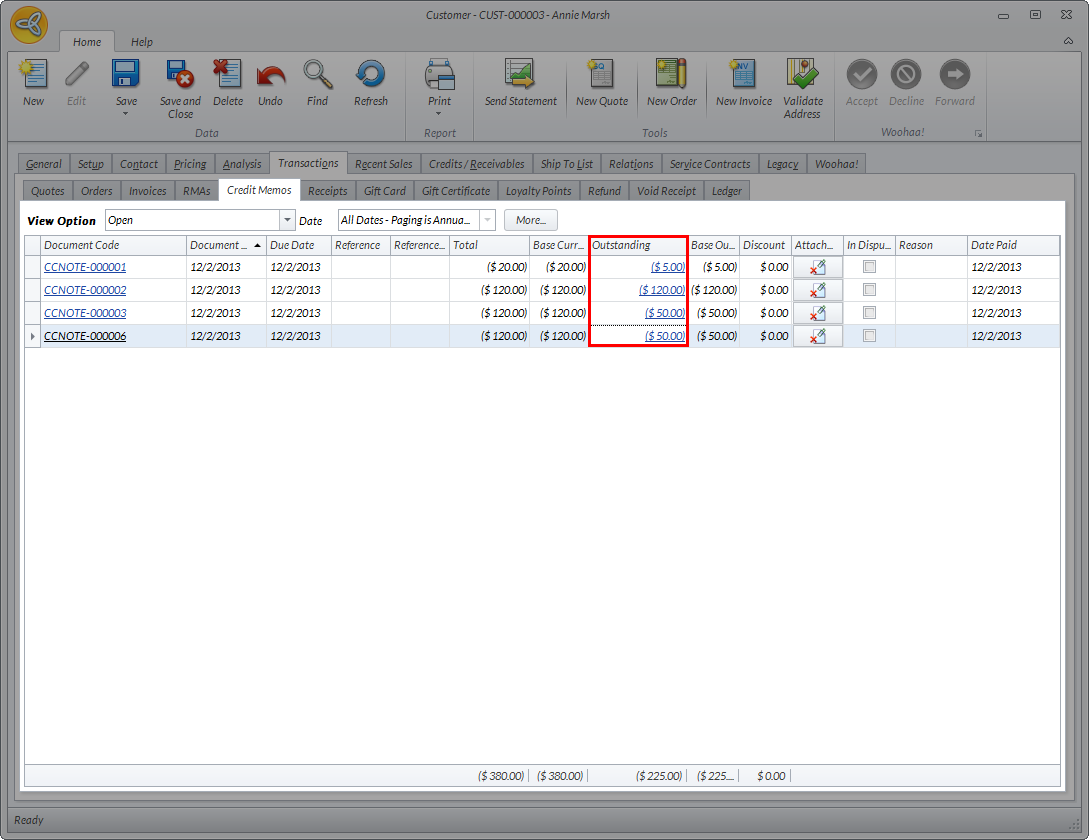Click the Validate Address icon
The width and height of the screenshot is (1089, 840).
tap(802, 76)
